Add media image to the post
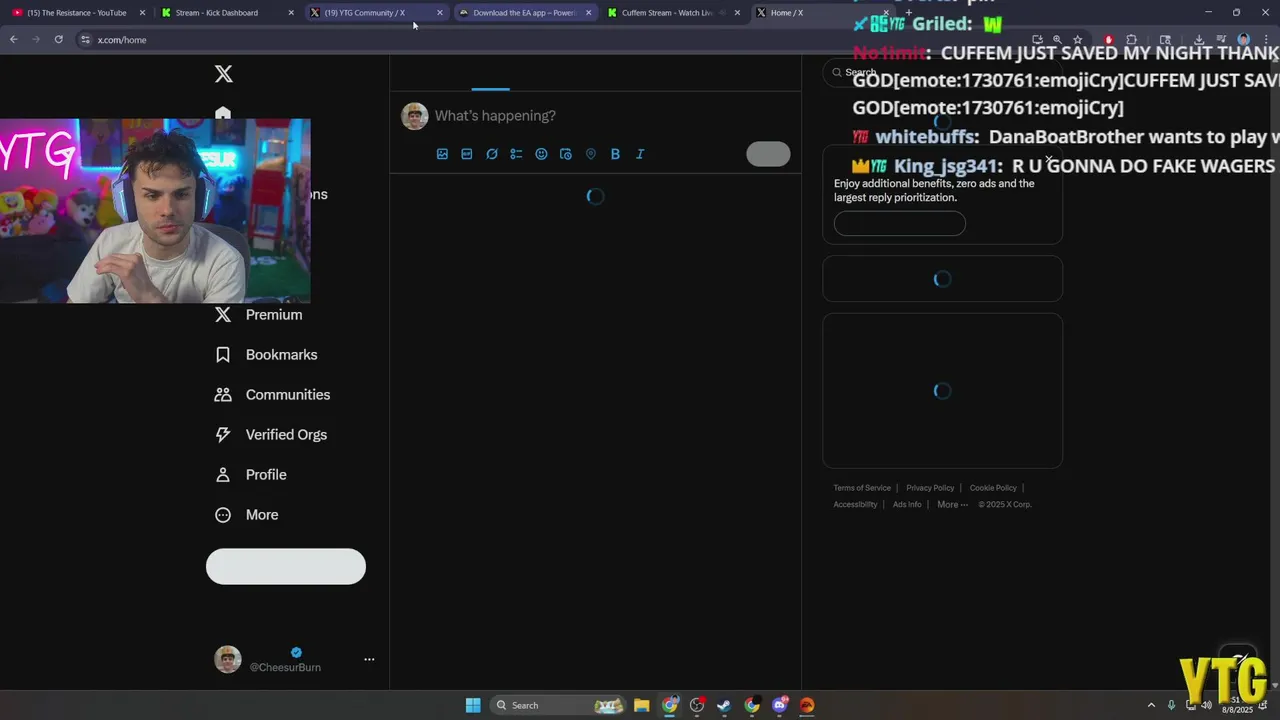The height and width of the screenshot is (720, 1280). click(x=442, y=154)
